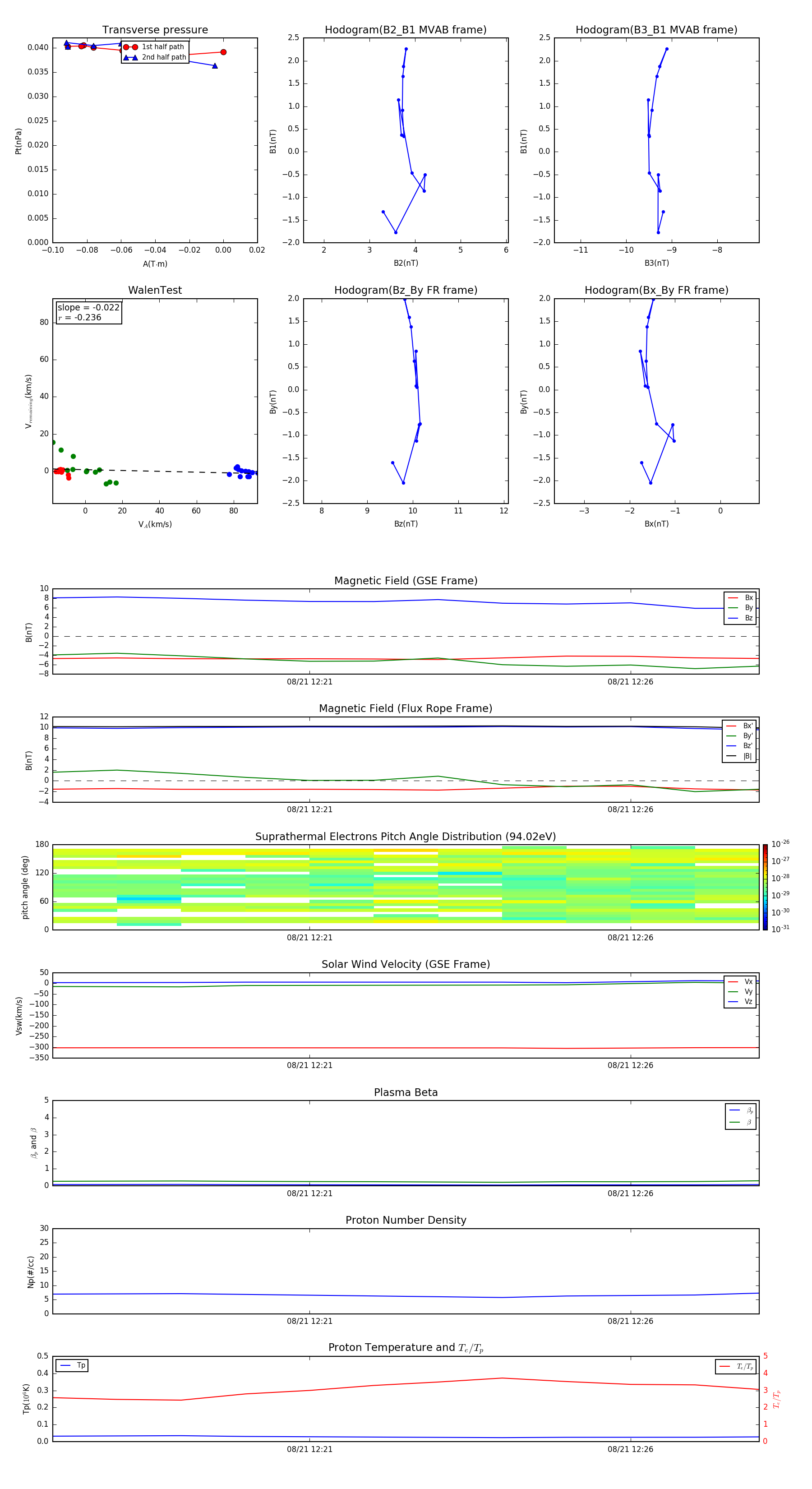
Task: Click the Bz legend entry in GSE panel
Action: coord(740,618)
